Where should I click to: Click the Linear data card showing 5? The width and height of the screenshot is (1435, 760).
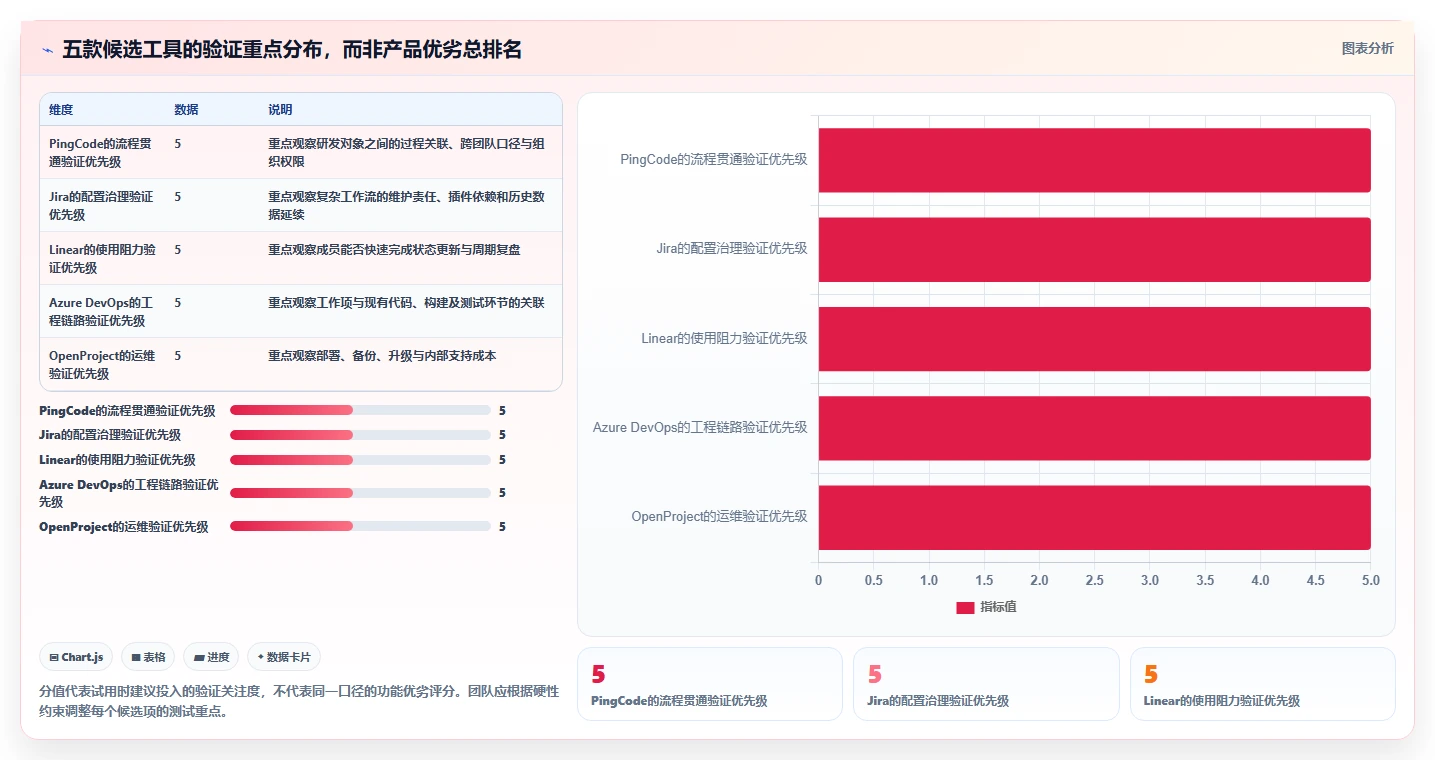tap(1262, 684)
